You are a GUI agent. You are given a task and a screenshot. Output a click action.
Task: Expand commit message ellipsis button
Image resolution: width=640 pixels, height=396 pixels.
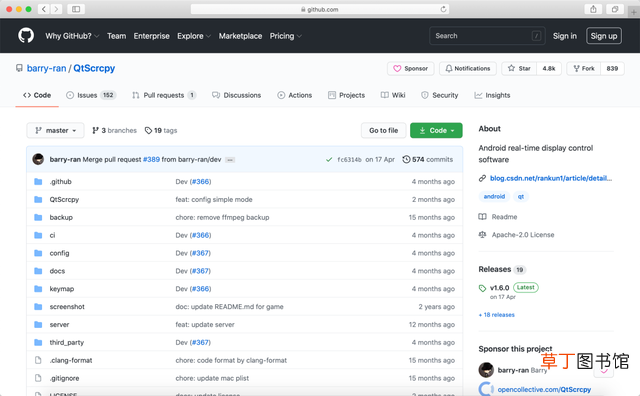(x=230, y=160)
